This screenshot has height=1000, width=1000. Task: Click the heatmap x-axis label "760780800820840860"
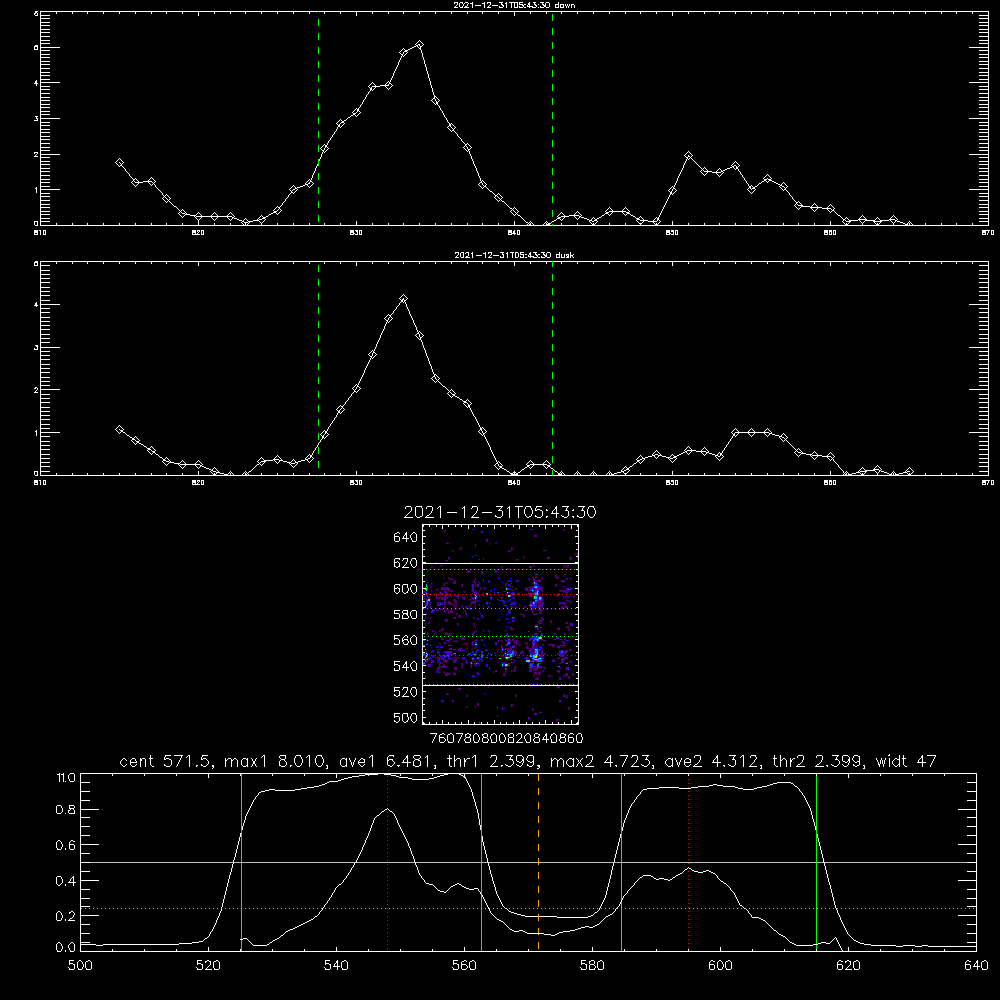tap(506, 739)
